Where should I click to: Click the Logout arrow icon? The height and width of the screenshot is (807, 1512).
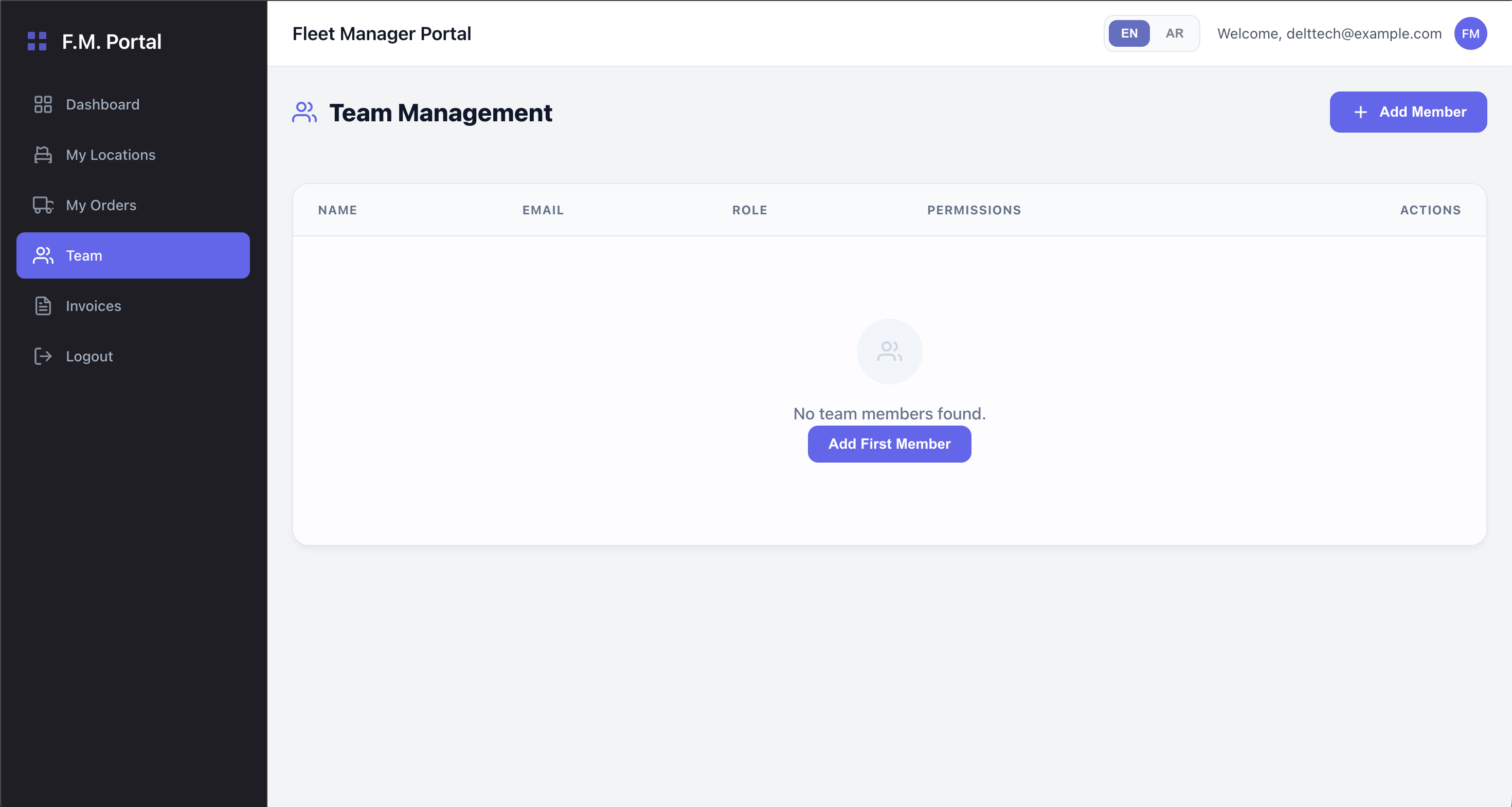tap(43, 357)
